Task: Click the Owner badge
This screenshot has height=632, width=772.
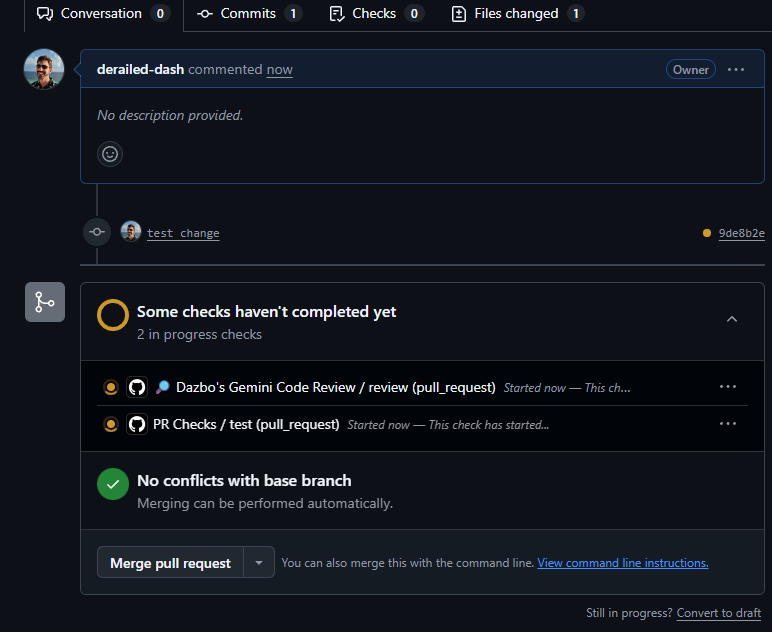Action: pyautogui.click(x=690, y=69)
